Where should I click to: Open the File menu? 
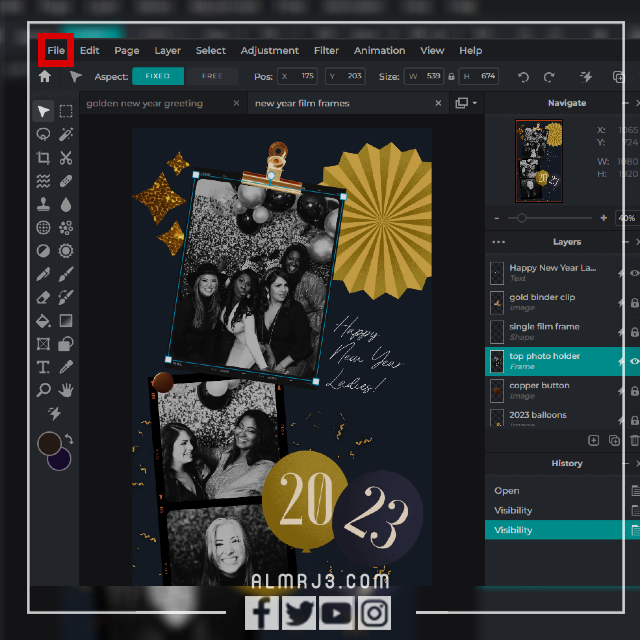56,50
